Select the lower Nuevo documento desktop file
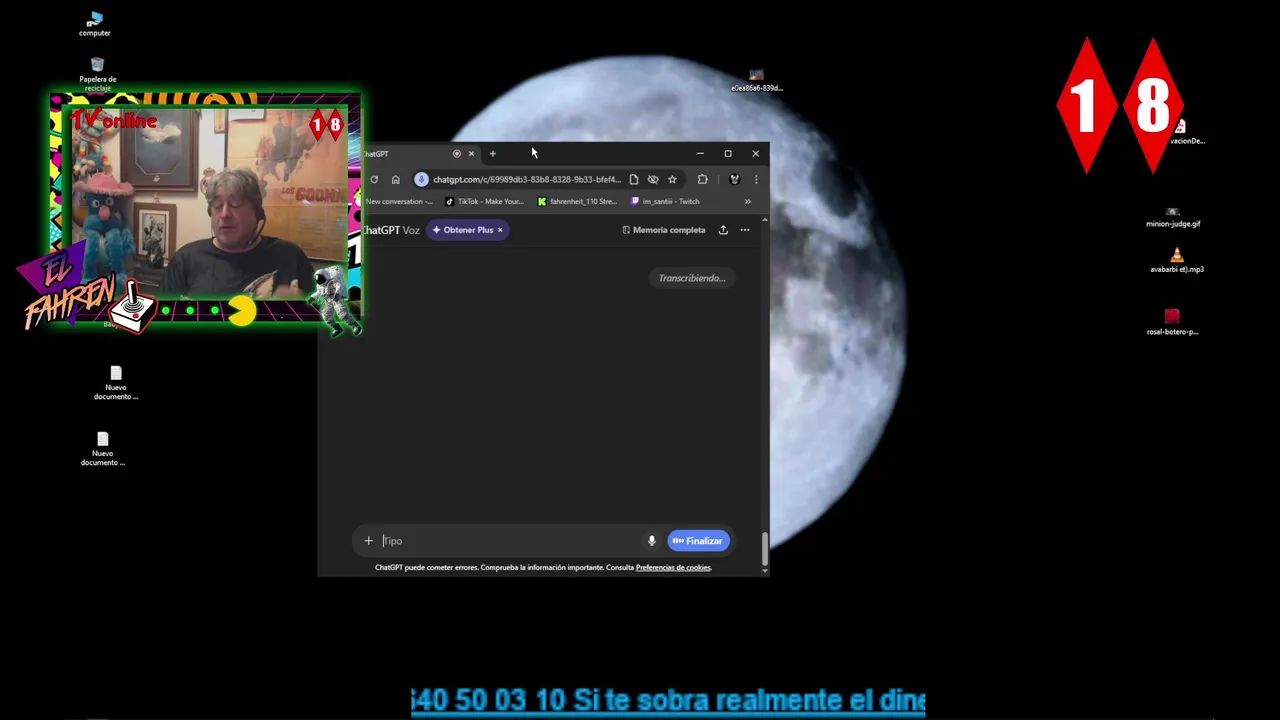Screen dimensions: 1280x720 (x=102, y=449)
